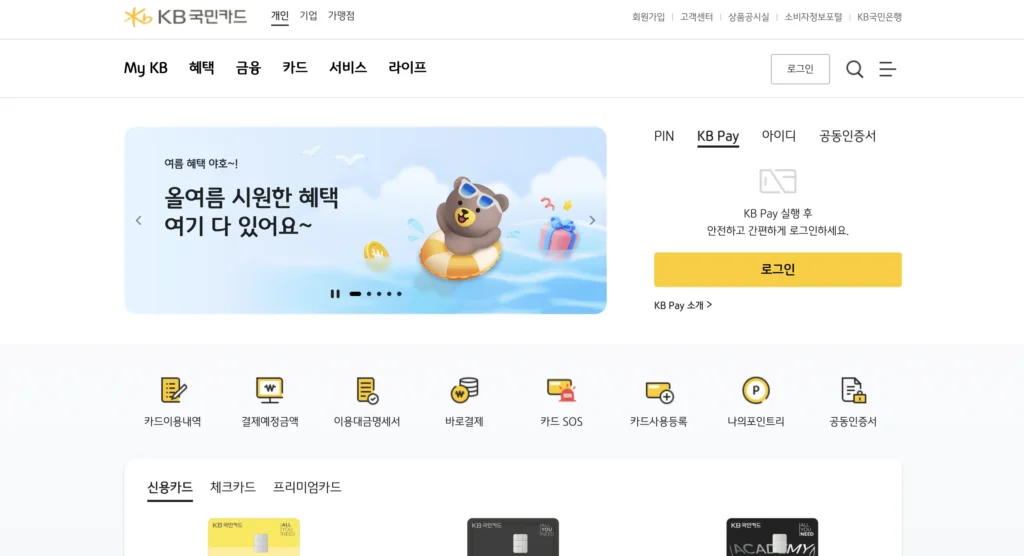Click the KB국민카드 logo
1024x556 pixels.
[x=185, y=16]
